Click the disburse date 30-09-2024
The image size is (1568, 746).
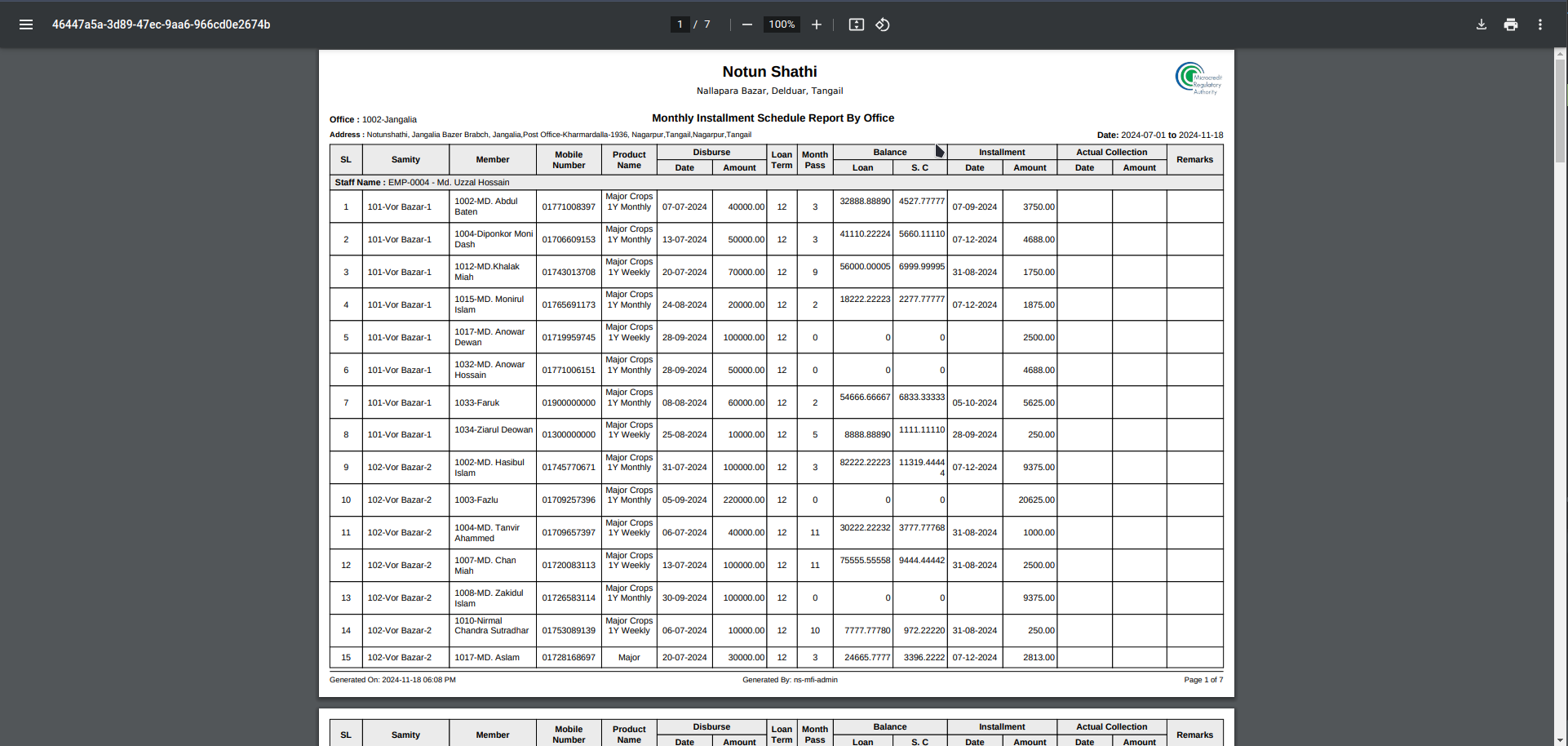pos(684,597)
